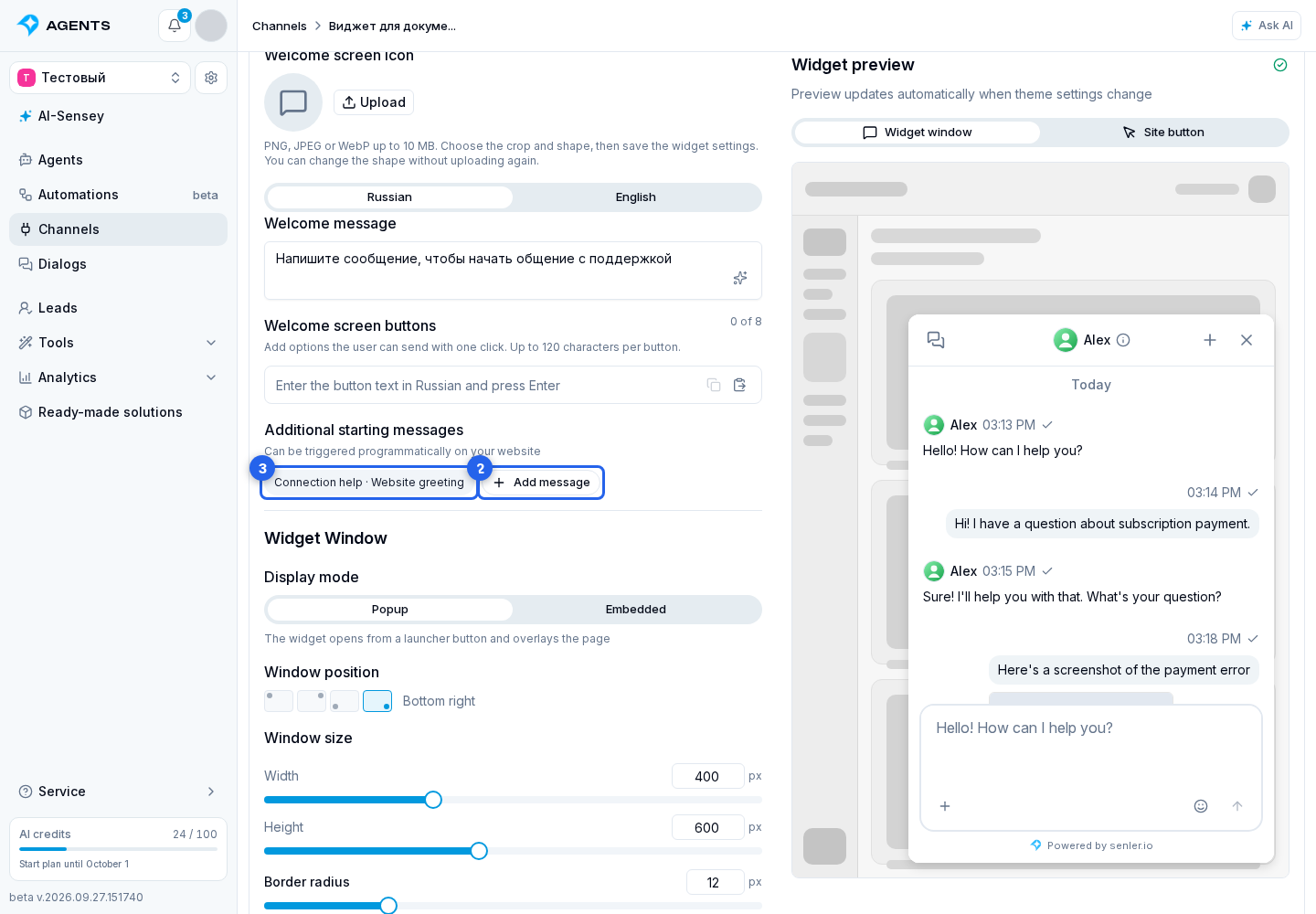Screen dimensions: 1316x914
Task: Click Add message button
Action: coord(541,483)
